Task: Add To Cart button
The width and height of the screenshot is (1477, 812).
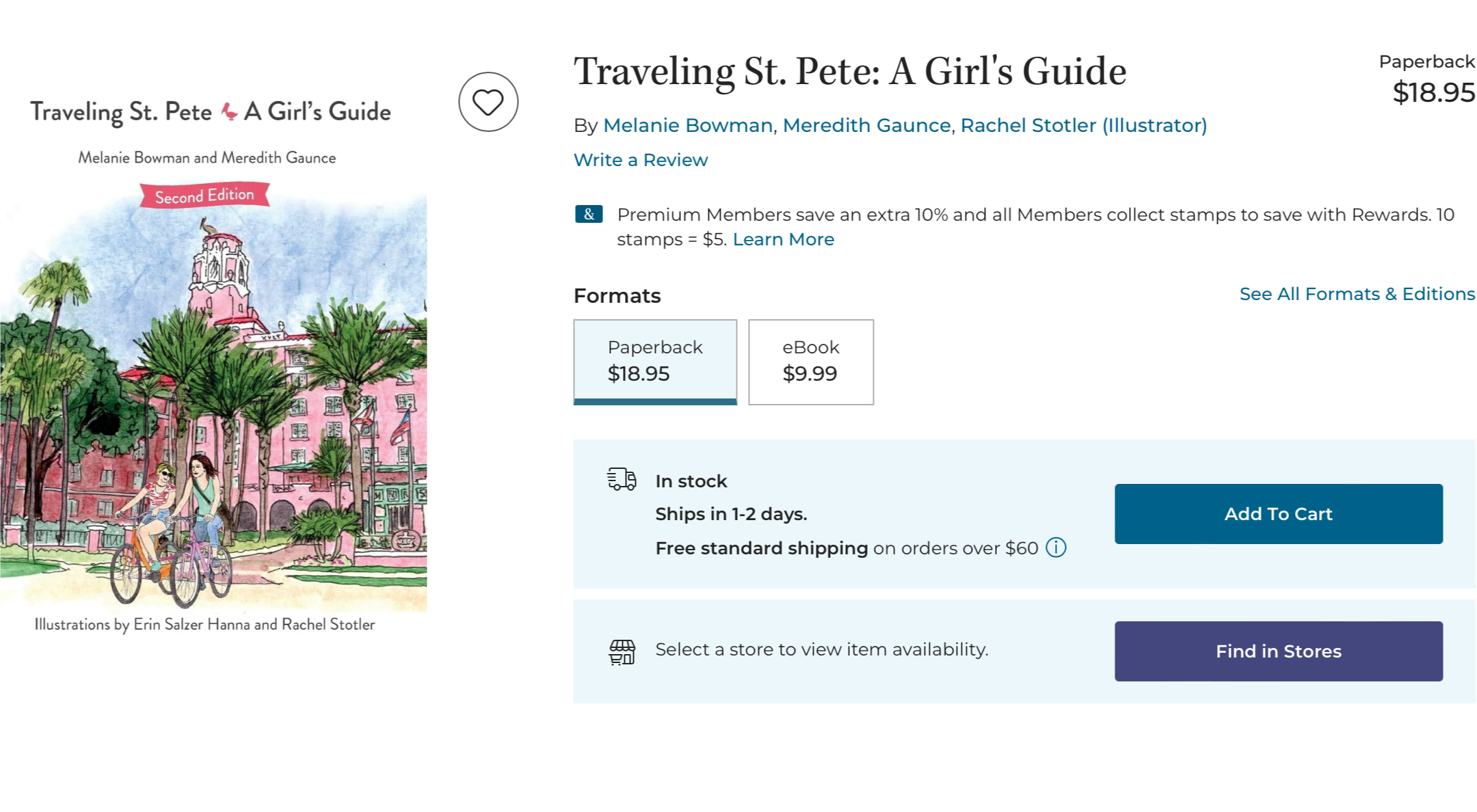Action: [x=1279, y=514]
